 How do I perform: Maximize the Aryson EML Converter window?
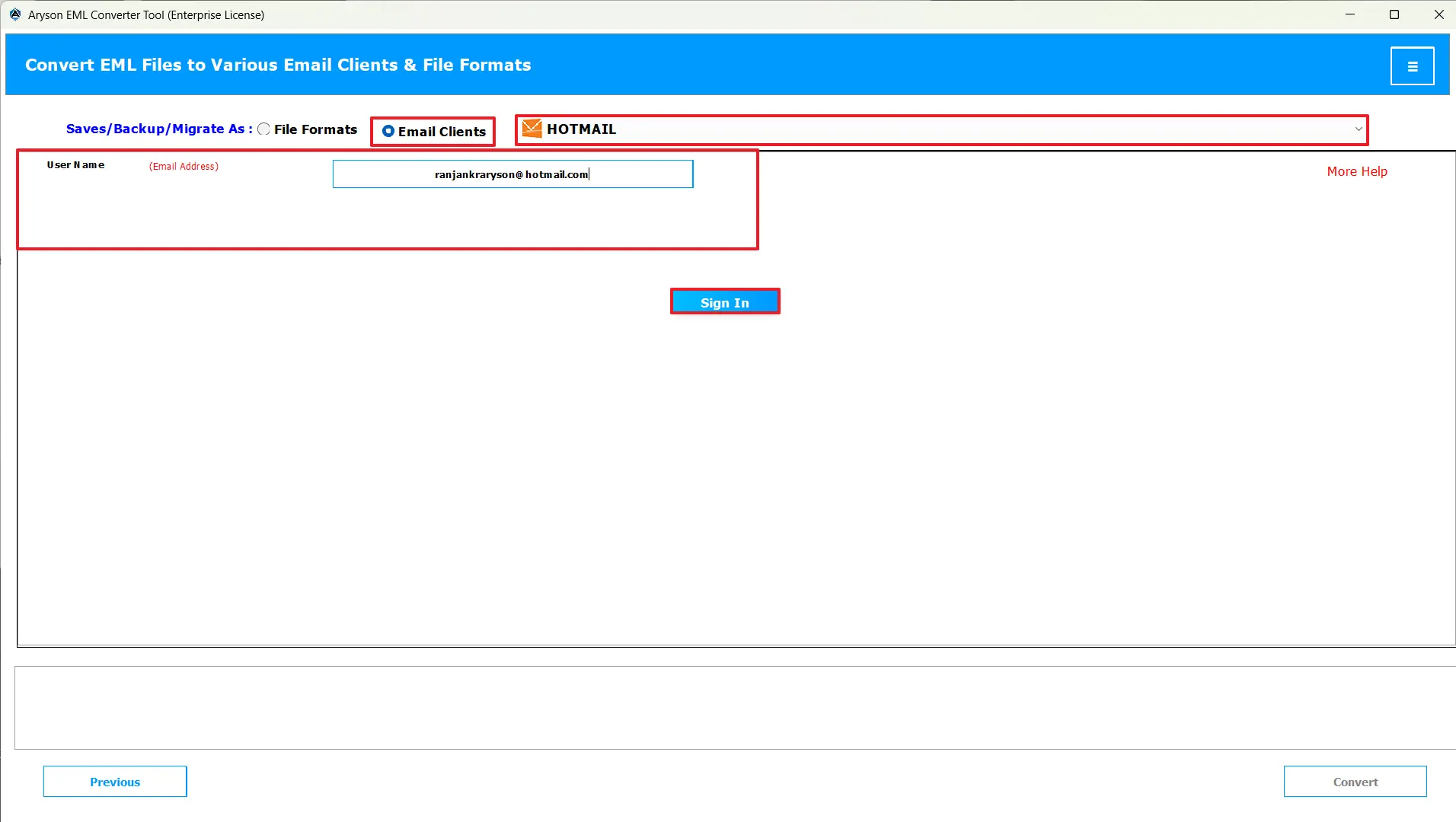pos(1394,14)
